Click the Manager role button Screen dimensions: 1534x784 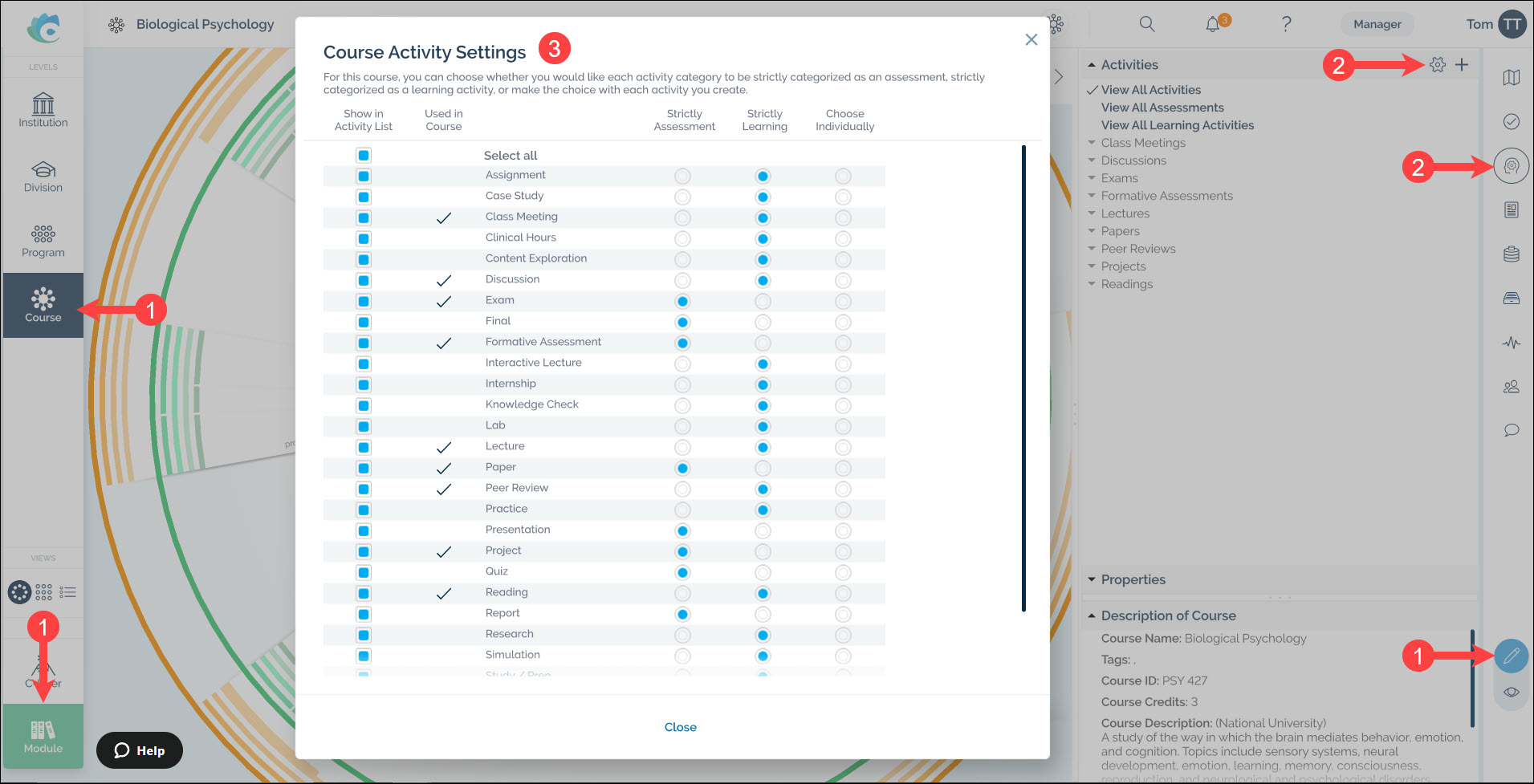point(1377,24)
